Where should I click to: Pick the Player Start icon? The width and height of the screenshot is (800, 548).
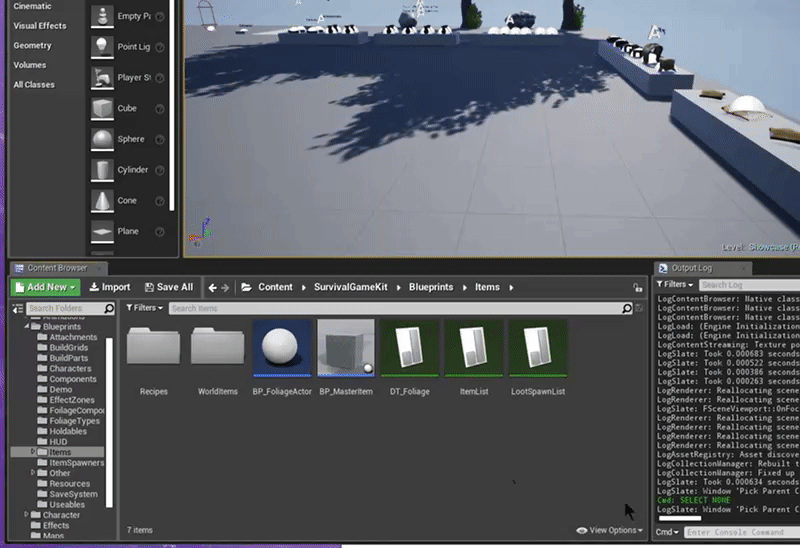(x=102, y=78)
